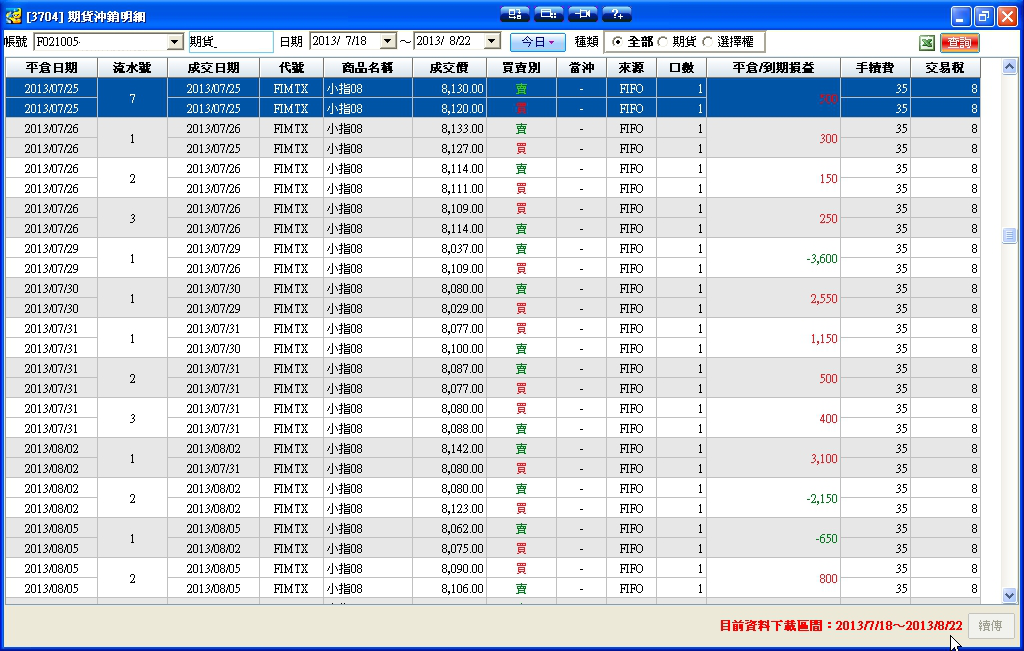Select profit cell -3,600
Image resolution: width=1024 pixels, height=651 pixels.
(774, 259)
